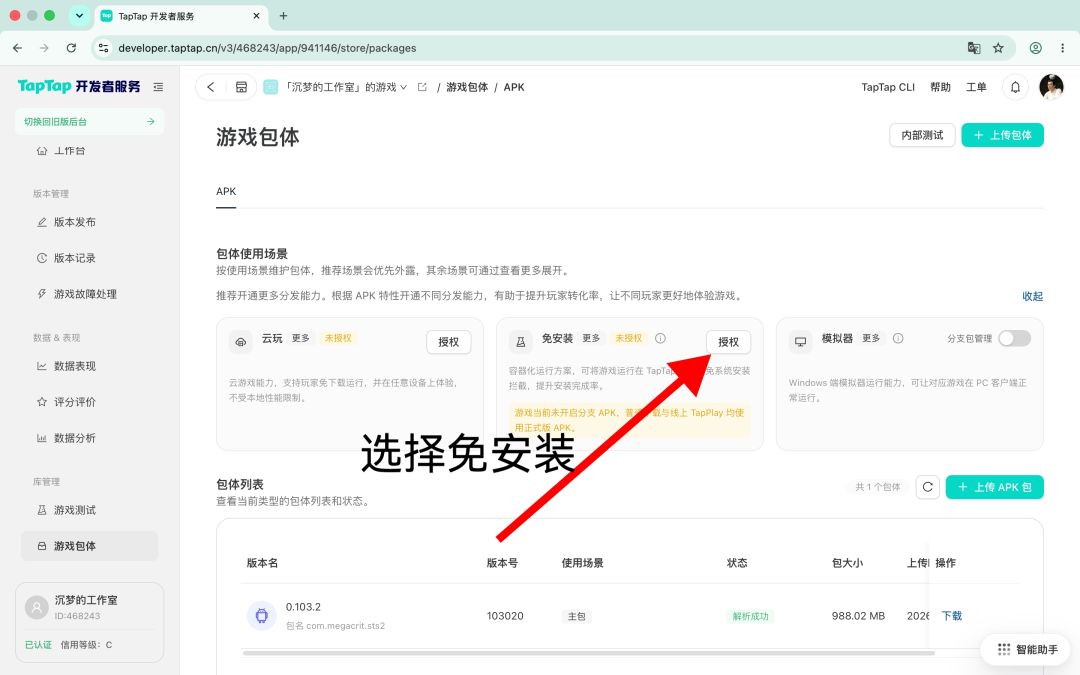Image resolution: width=1080 pixels, height=675 pixels.
Task: Collapse the sidebar menu icon
Action: 158,87
